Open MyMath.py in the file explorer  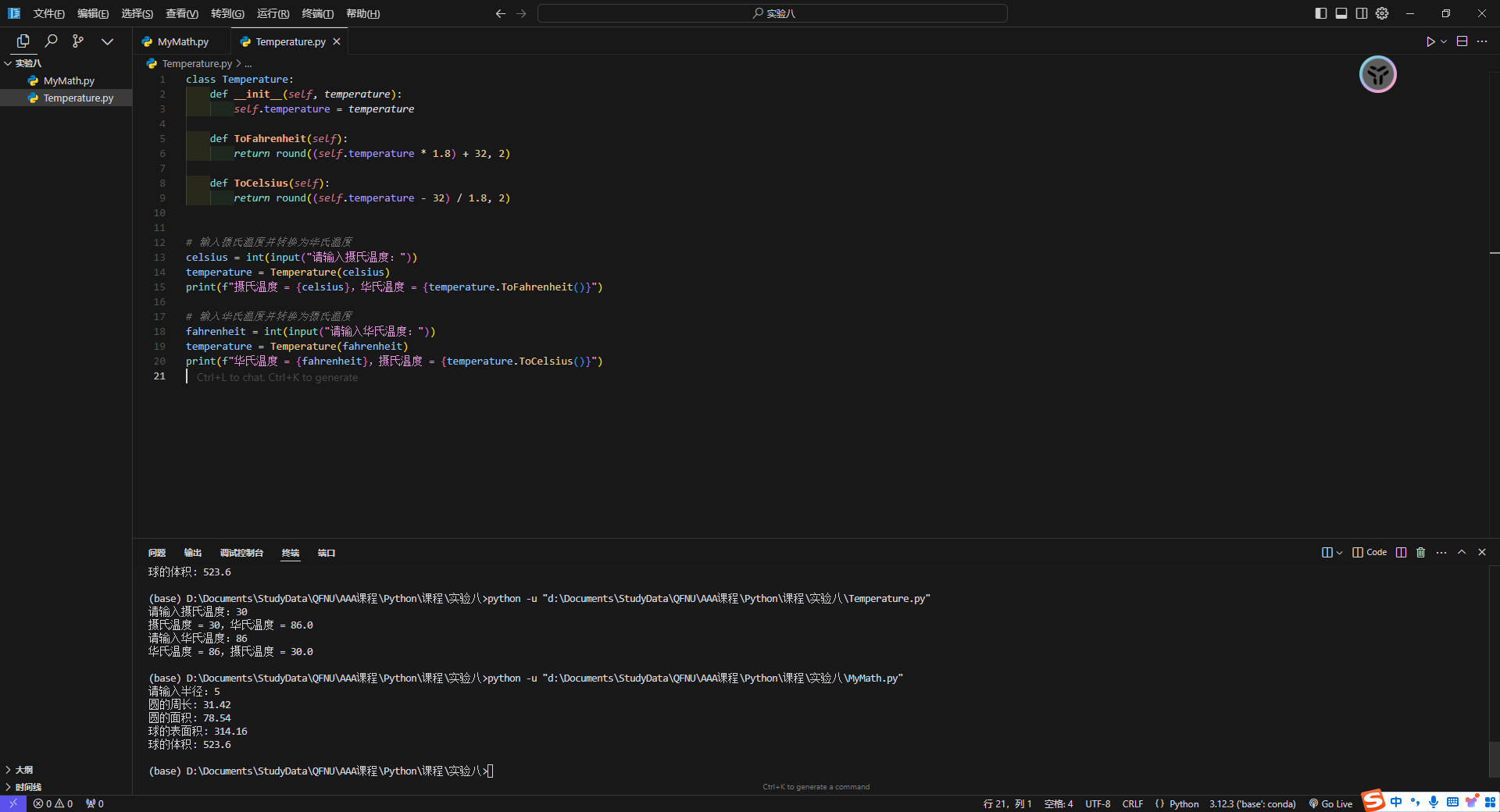pyautogui.click(x=69, y=80)
